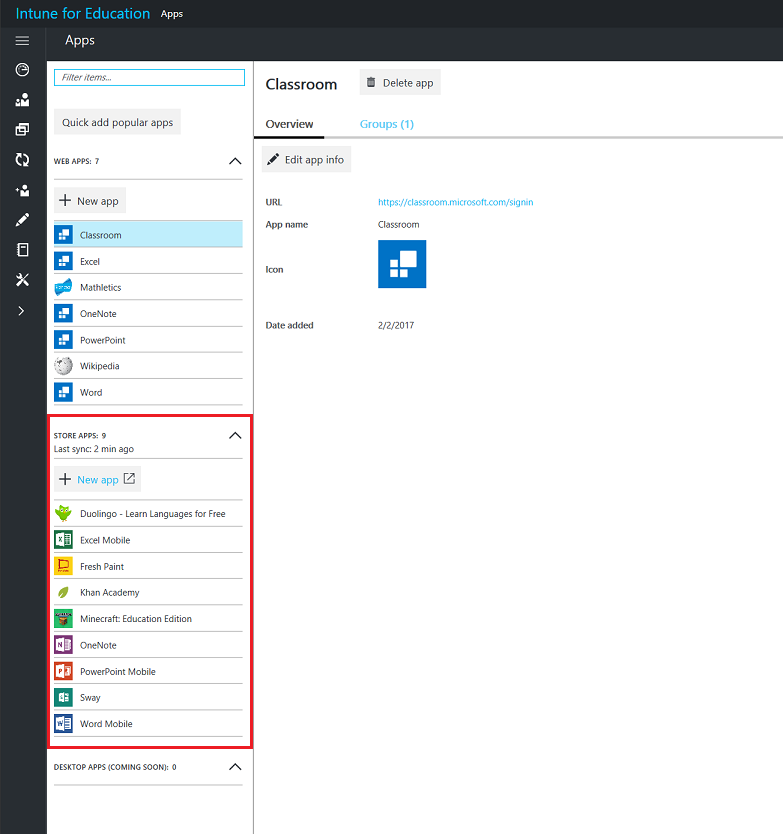Select Minecraft: Education Edition

(x=148, y=619)
